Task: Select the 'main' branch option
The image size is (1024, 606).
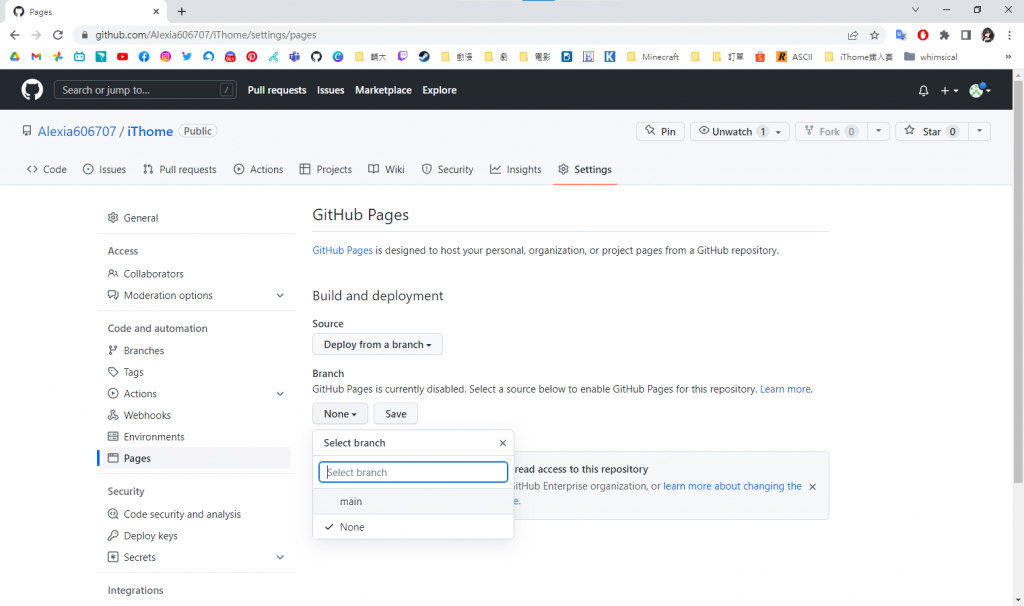Action: [x=413, y=502]
